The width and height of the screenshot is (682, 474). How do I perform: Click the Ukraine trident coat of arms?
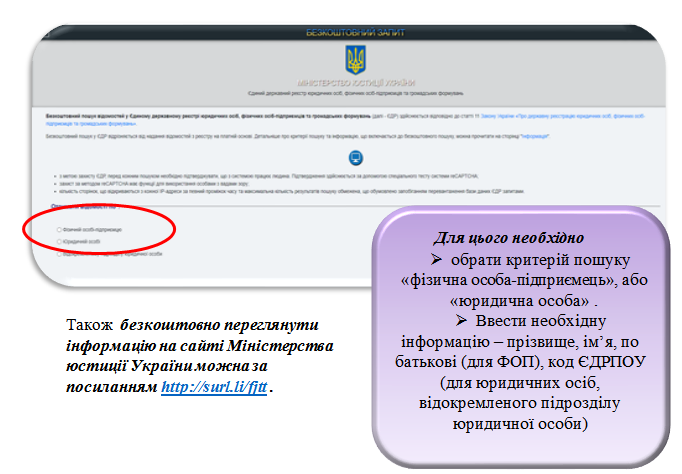355,60
